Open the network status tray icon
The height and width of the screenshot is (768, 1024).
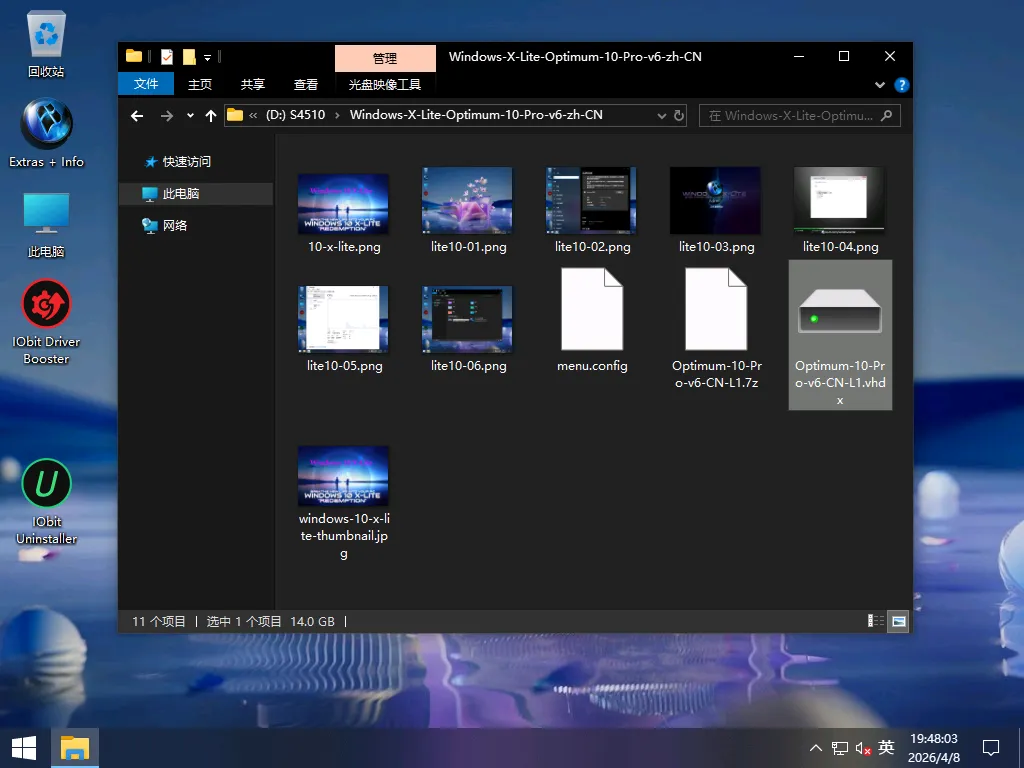(839, 748)
